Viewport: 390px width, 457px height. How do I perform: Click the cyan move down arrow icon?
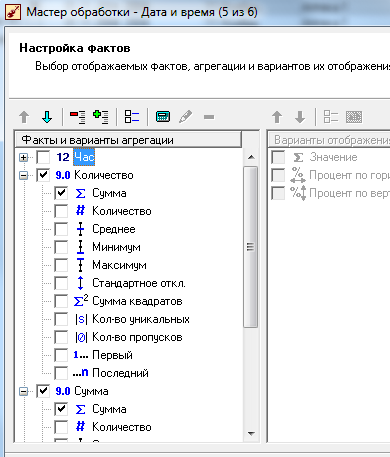click(47, 117)
